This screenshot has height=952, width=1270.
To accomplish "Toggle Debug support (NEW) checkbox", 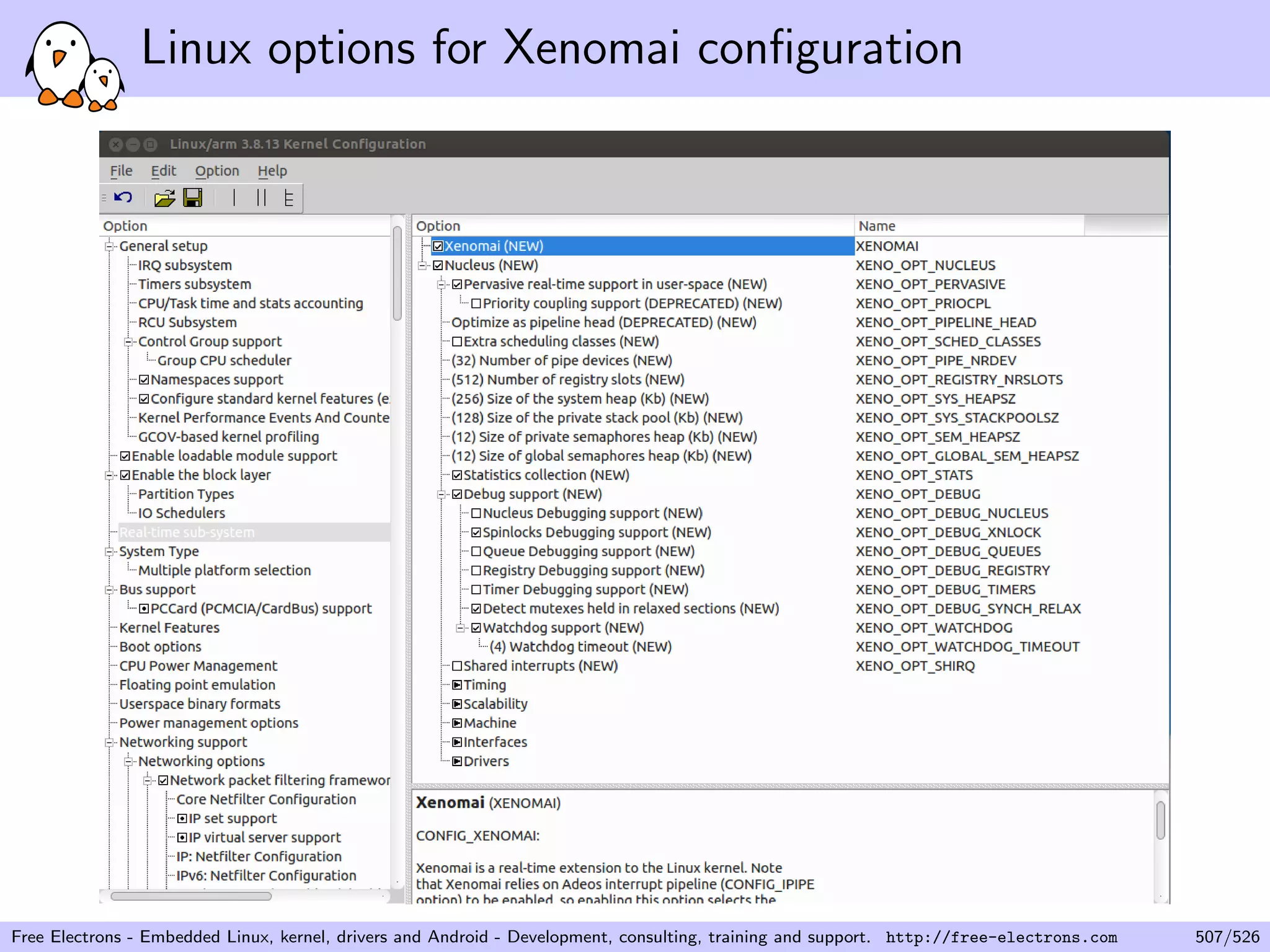I will point(457,495).
